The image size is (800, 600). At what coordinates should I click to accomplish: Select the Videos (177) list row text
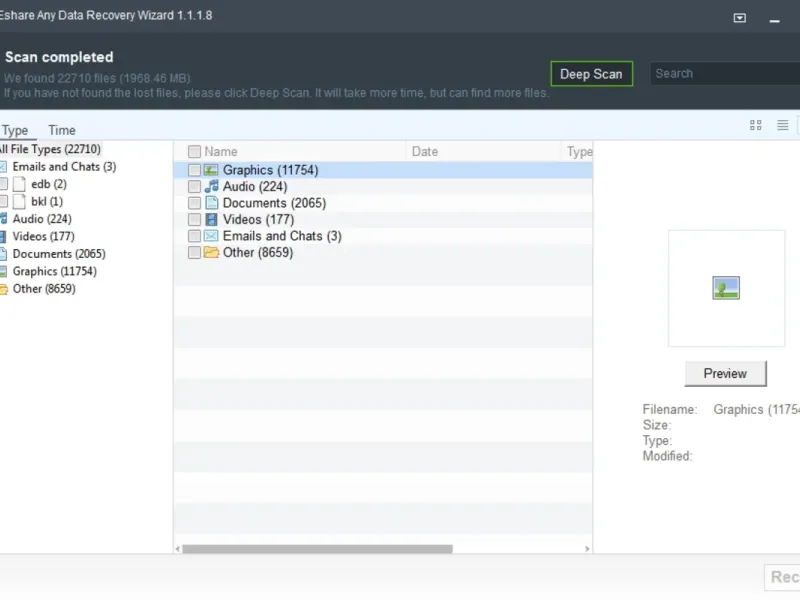[x=258, y=219]
